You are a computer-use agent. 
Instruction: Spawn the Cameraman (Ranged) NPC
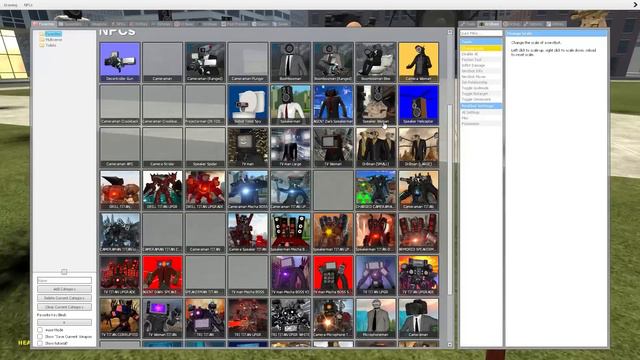(205, 62)
